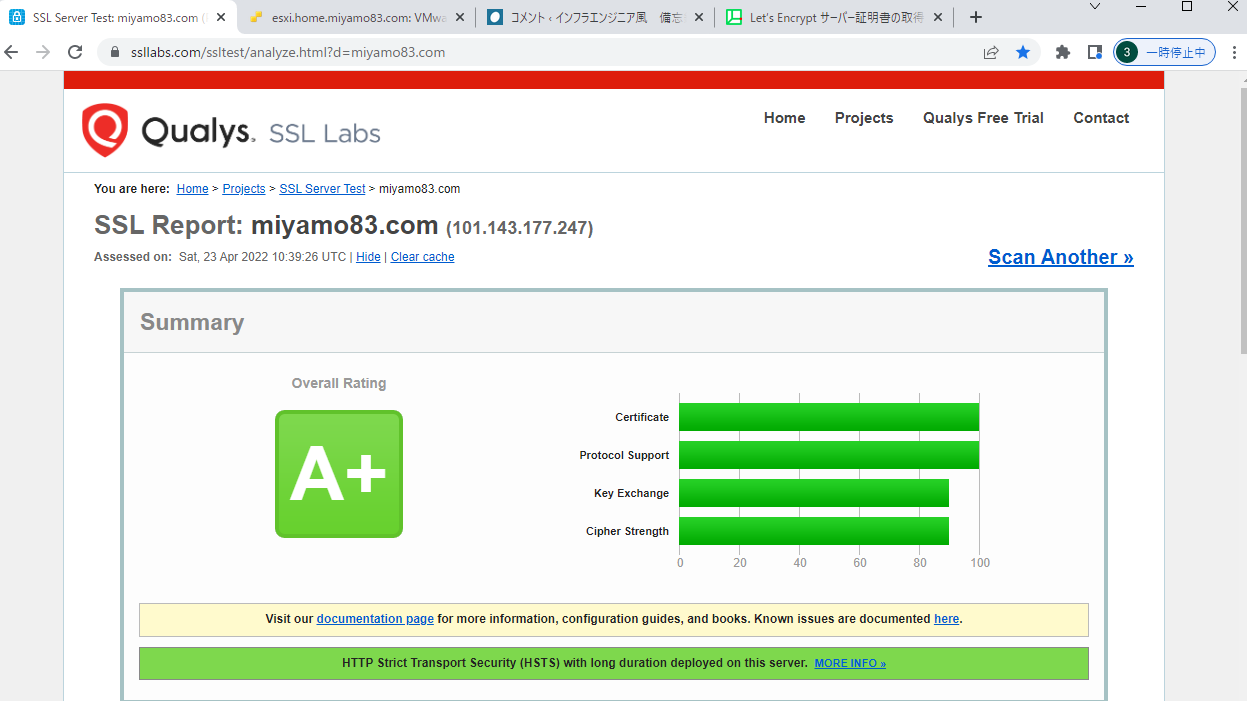Open the tab search chevron

[x=1095, y=6]
